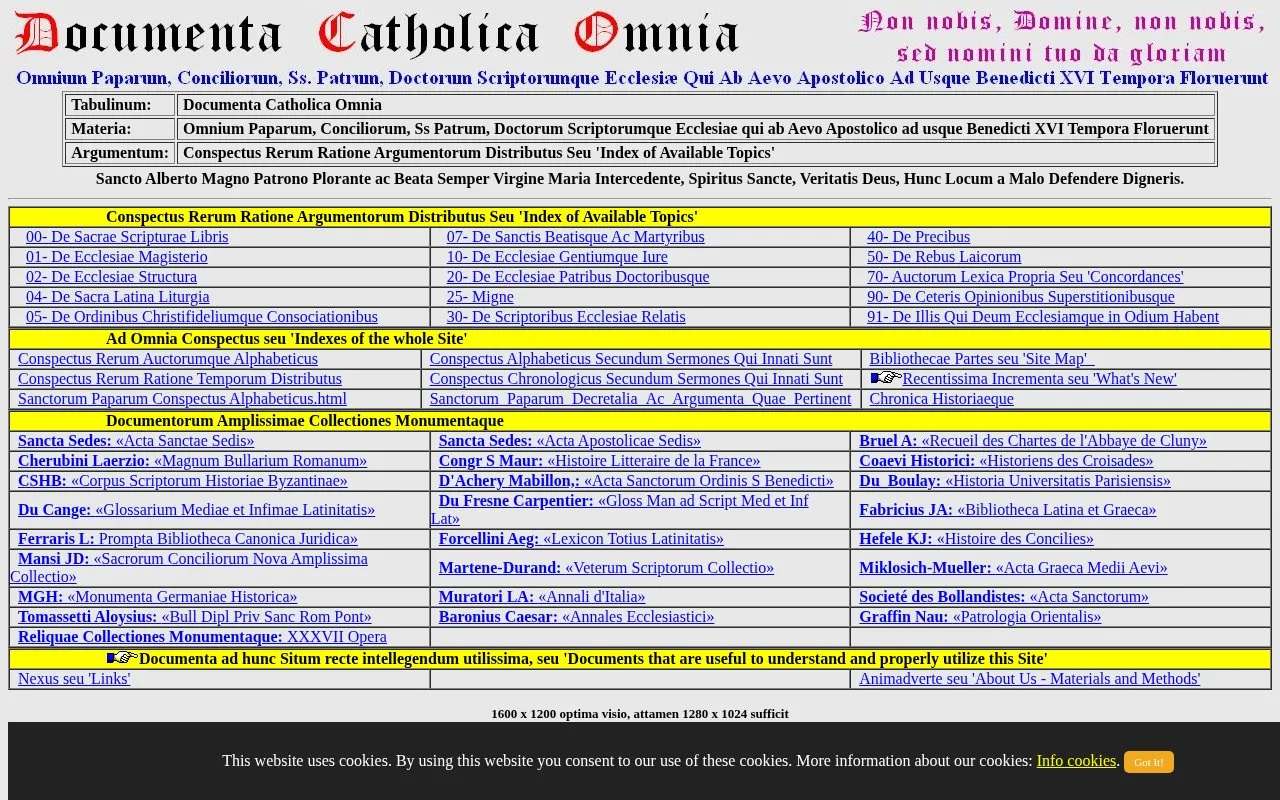Open Graffin Nau «Patrologia Orientalis»
The height and width of the screenshot is (800, 1280).
pyautogui.click(x=980, y=617)
